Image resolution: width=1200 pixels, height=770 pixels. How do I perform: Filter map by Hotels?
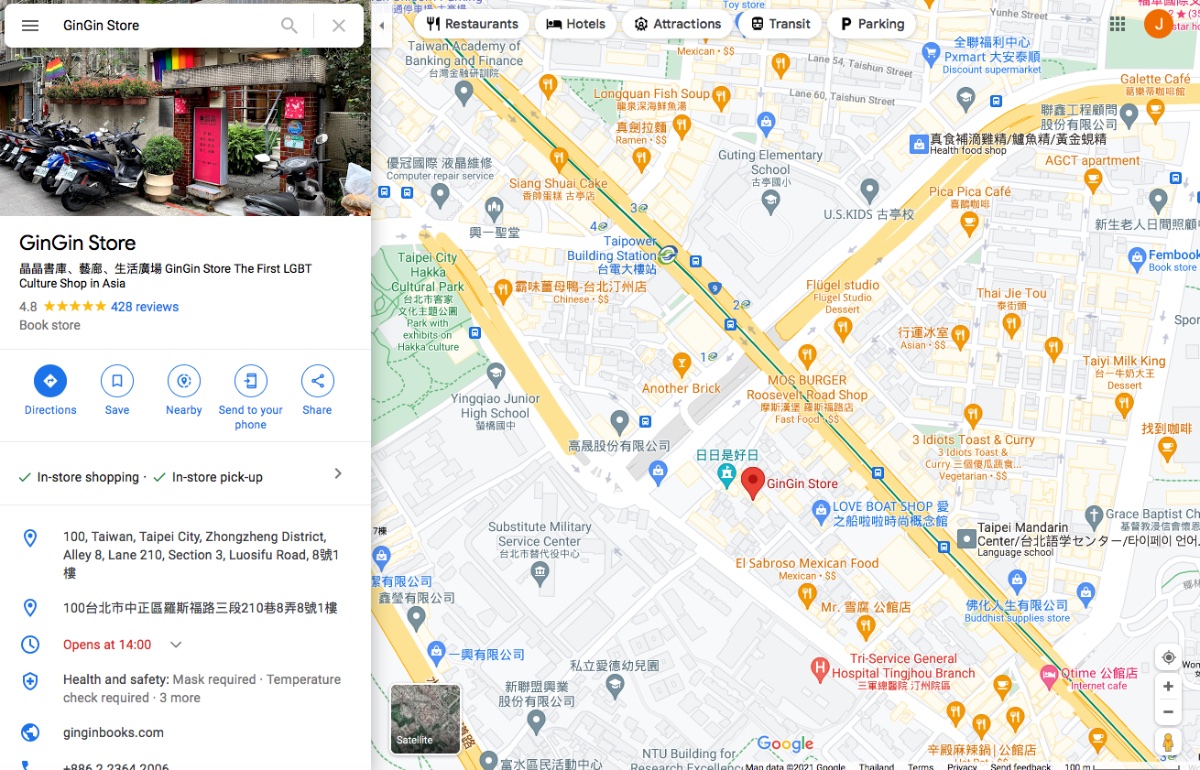click(x=574, y=24)
